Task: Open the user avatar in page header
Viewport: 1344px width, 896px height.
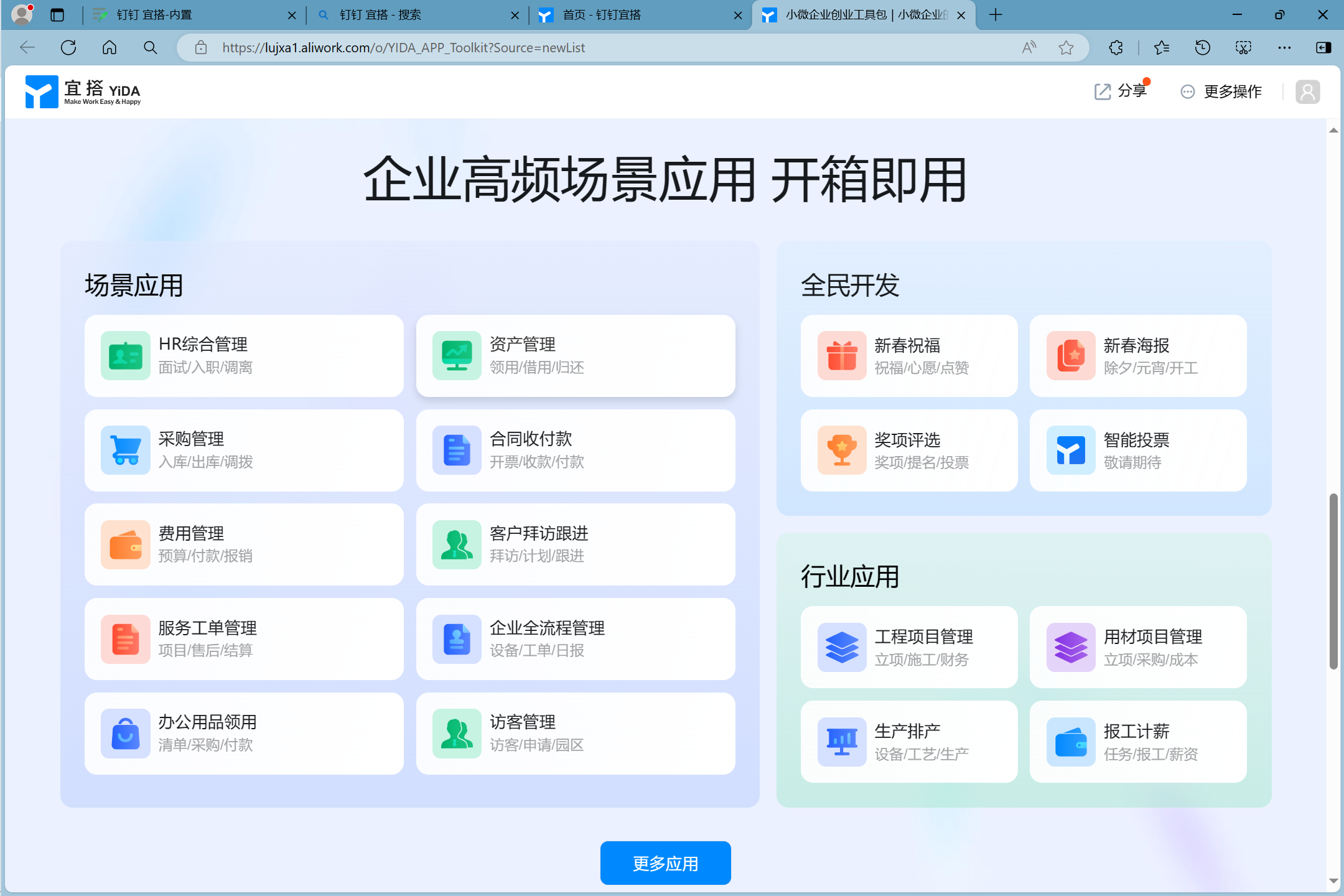Action: point(1307,91)
